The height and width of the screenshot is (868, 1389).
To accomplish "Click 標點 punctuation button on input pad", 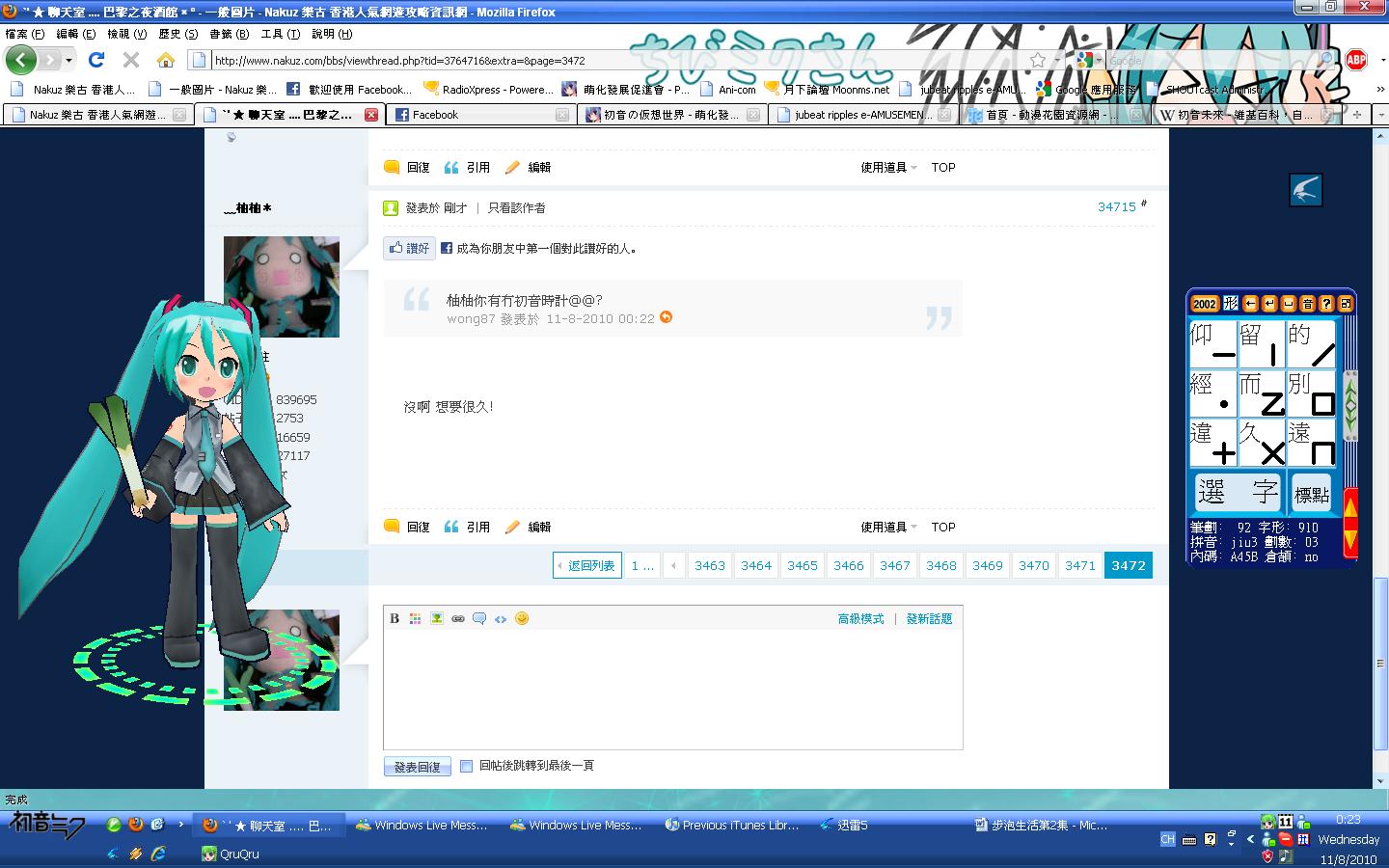I will tap(1312, 493).
